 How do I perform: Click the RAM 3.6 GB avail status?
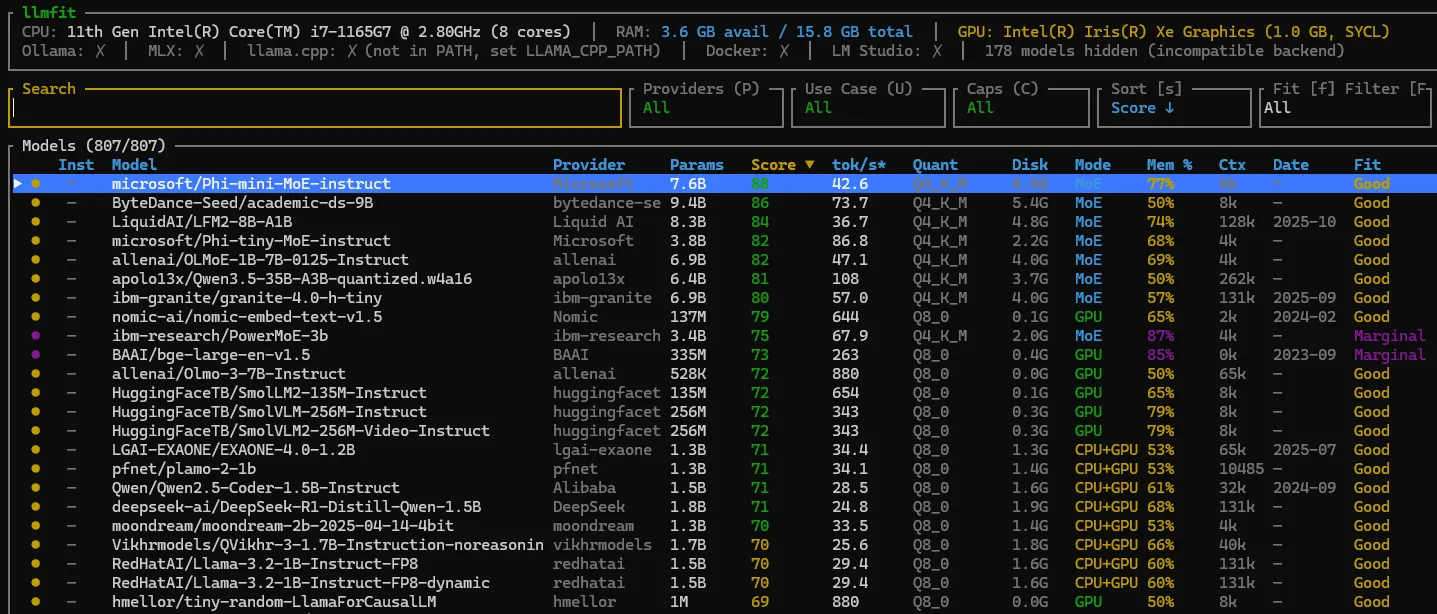(x=764, y=32)
